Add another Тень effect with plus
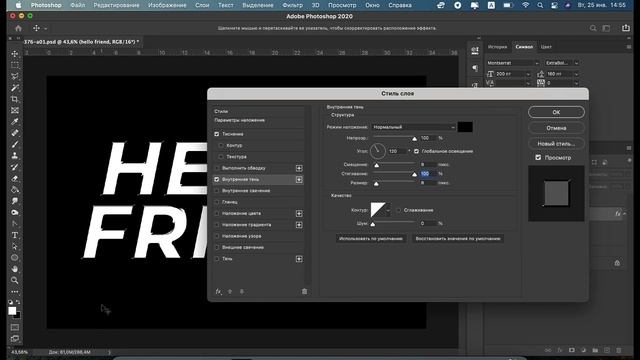Image resolution: width=640 pixels, height=360 pixels. click(x=299, y=259)
